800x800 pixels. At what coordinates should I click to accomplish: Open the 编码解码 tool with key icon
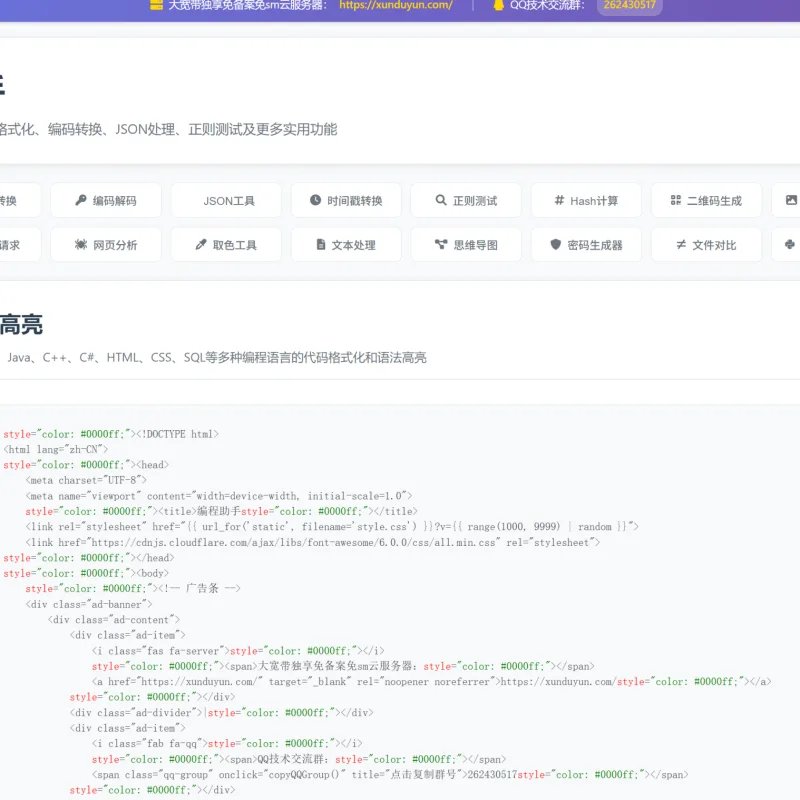tap(106, 201)
